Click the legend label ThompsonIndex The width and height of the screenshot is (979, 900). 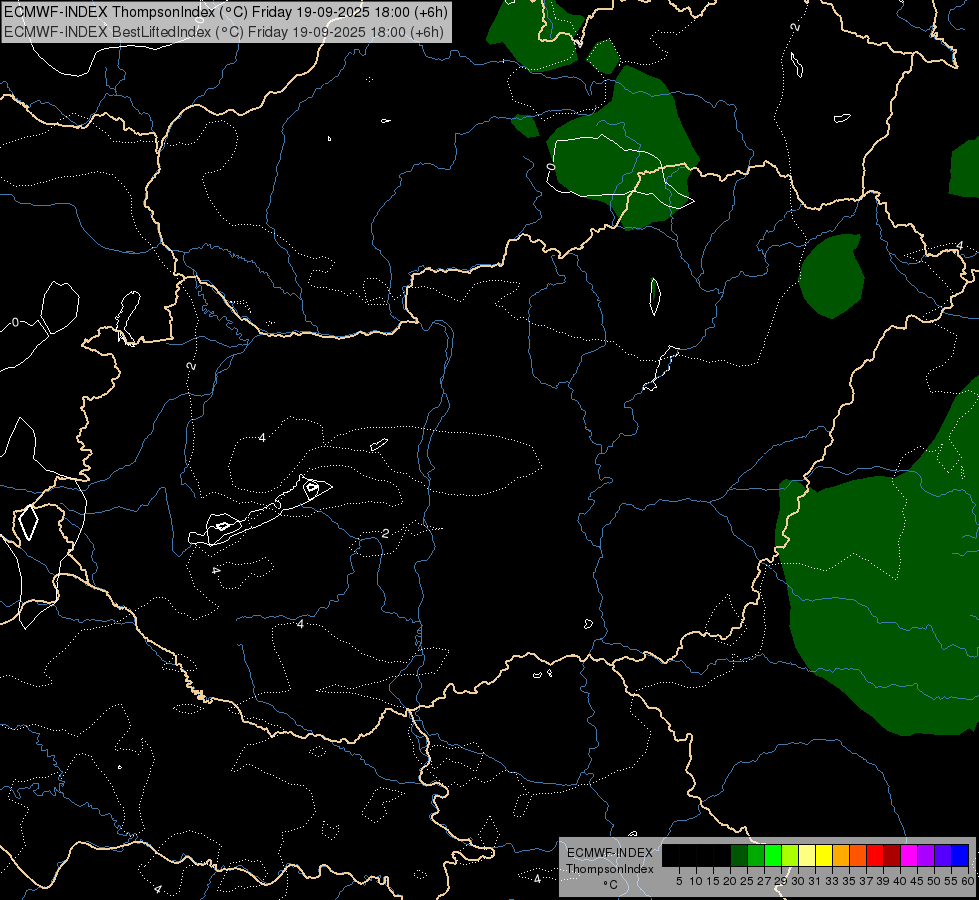pyautogui.click(x=610, y=869)
